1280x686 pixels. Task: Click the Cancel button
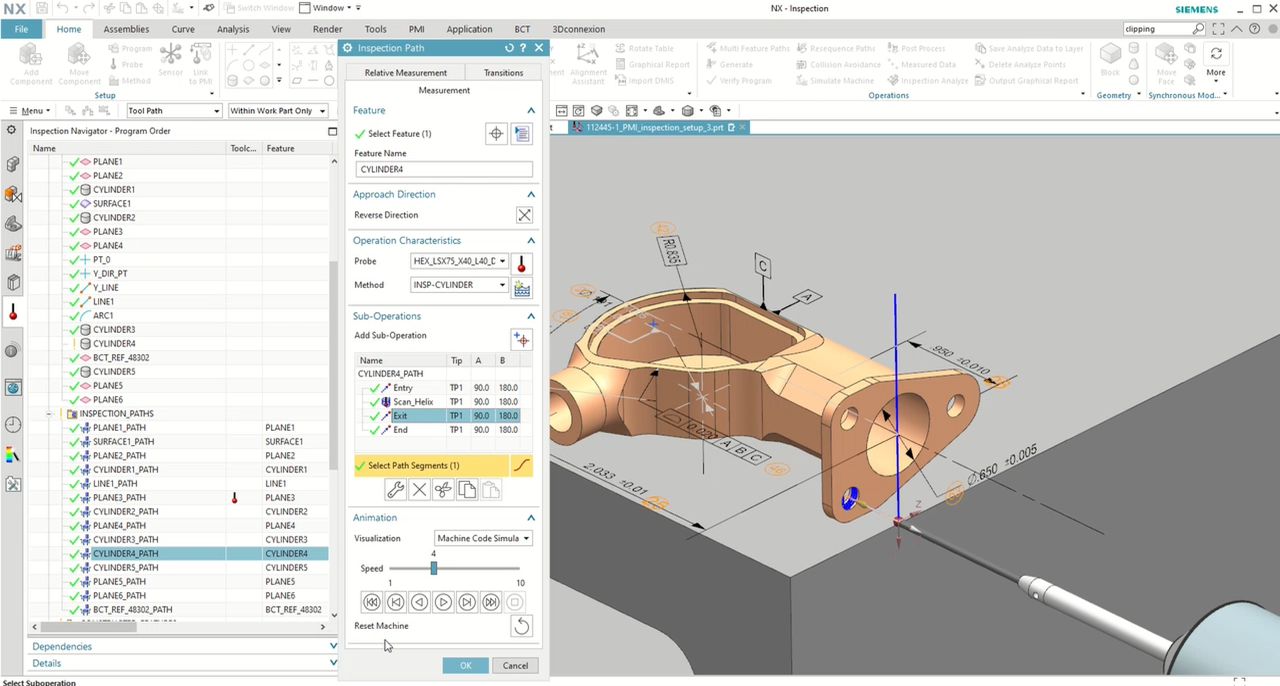point(515,665)
